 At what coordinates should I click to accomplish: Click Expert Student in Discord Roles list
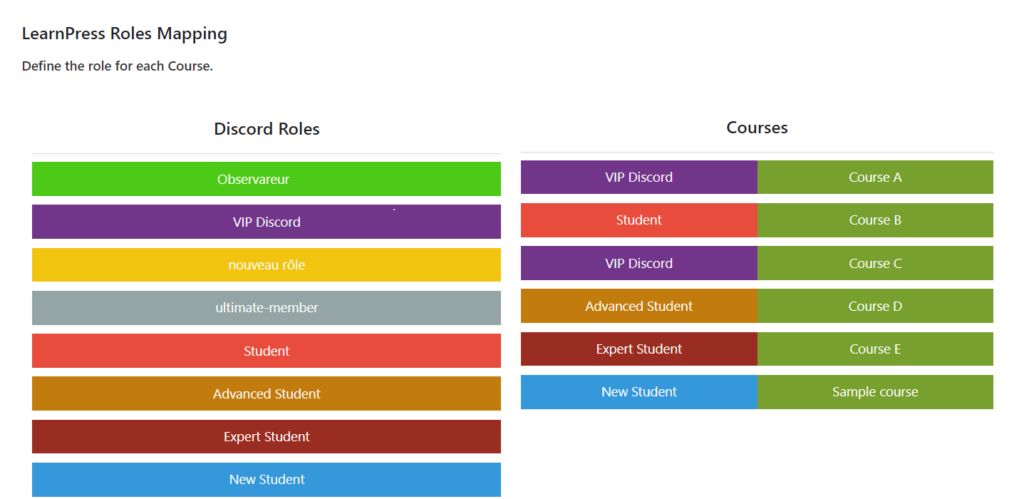pyautogui.click(x=266, y=436)
